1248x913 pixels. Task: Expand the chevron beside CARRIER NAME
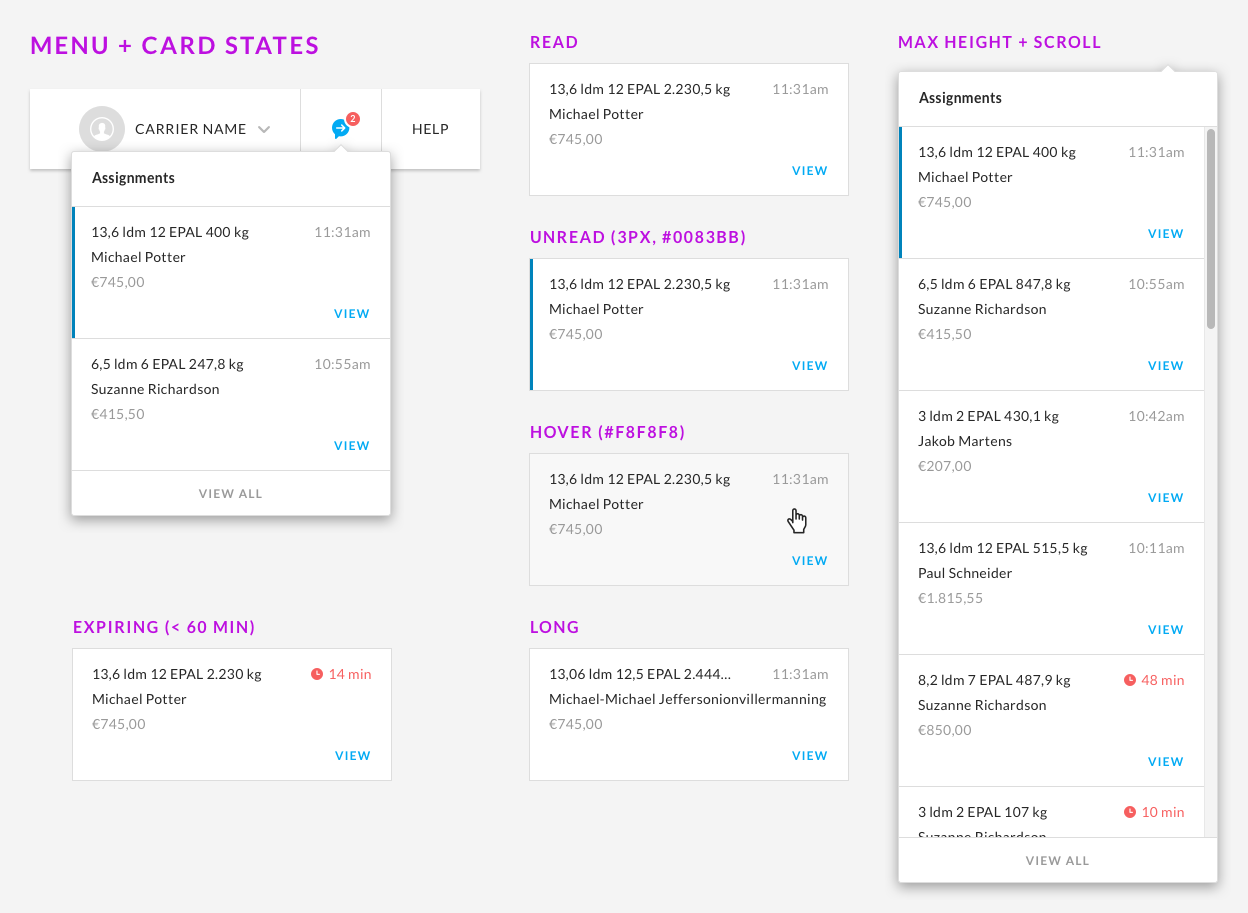(x=264, y=129)
